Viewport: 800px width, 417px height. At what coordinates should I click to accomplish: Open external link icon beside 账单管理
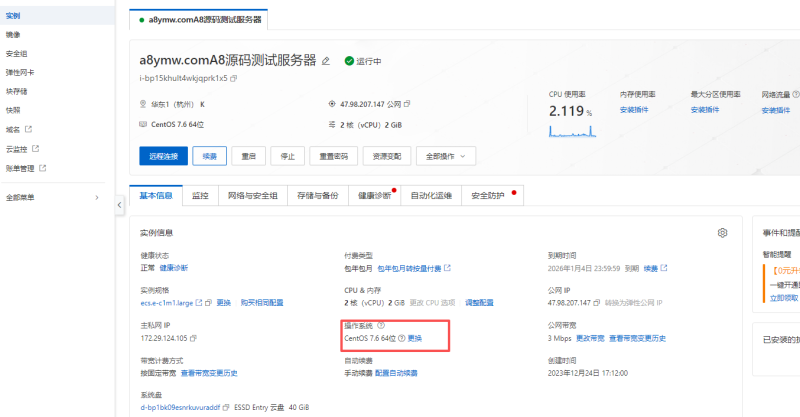pyautogui.click(x=43, y=167)
